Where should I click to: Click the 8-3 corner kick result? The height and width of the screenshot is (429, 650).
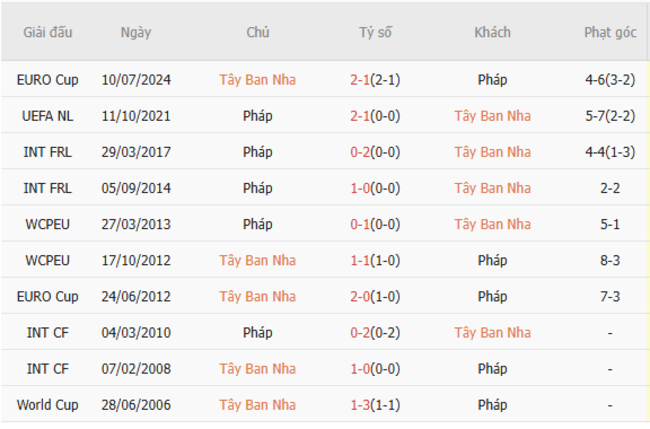coord(610,260)
